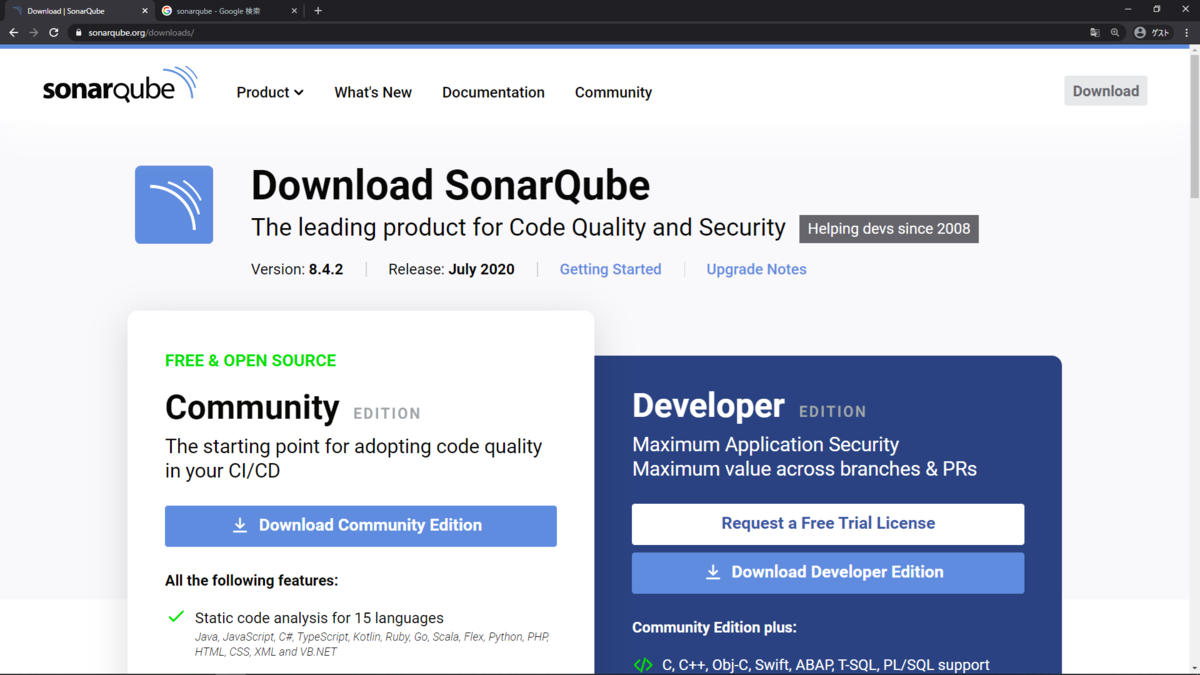Switch to sonarqube Google search tab
Viewport: 1200px width, 675px height.
click(x=230, y=11)
